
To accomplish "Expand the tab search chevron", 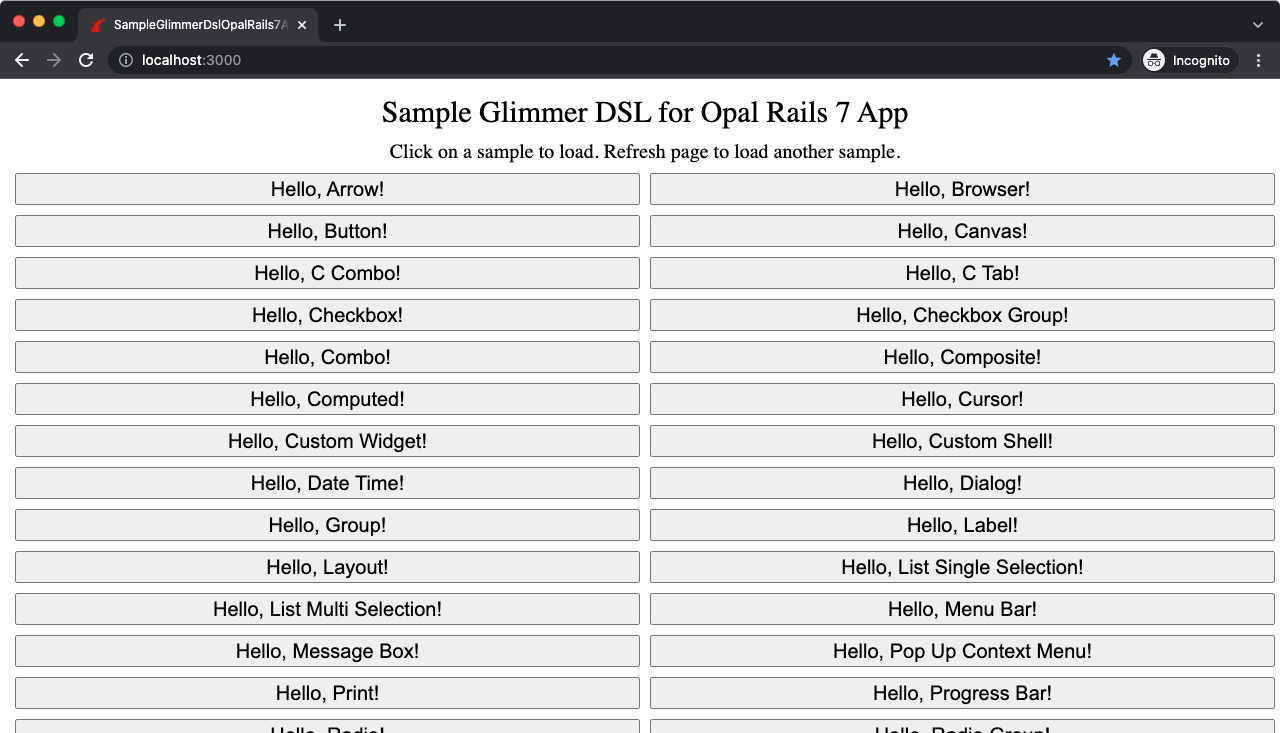I will pos(1258,25).
